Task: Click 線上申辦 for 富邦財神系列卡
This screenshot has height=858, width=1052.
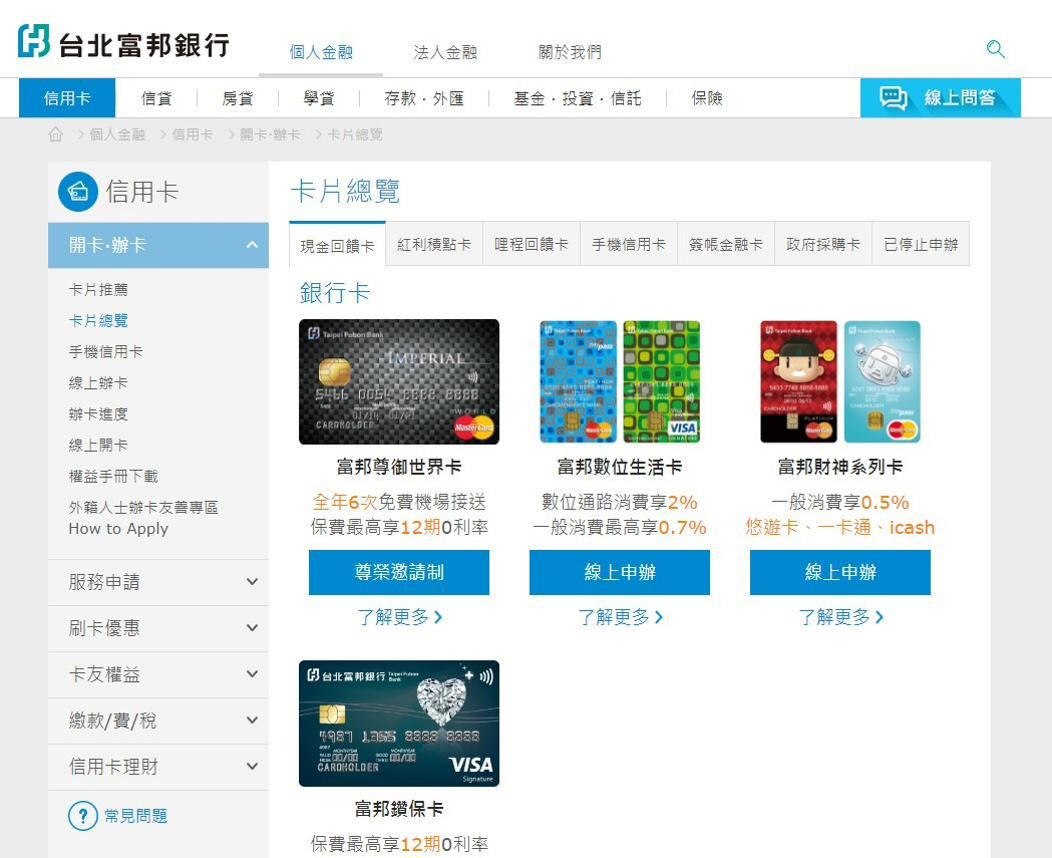Action: click(x=840, y=572)
